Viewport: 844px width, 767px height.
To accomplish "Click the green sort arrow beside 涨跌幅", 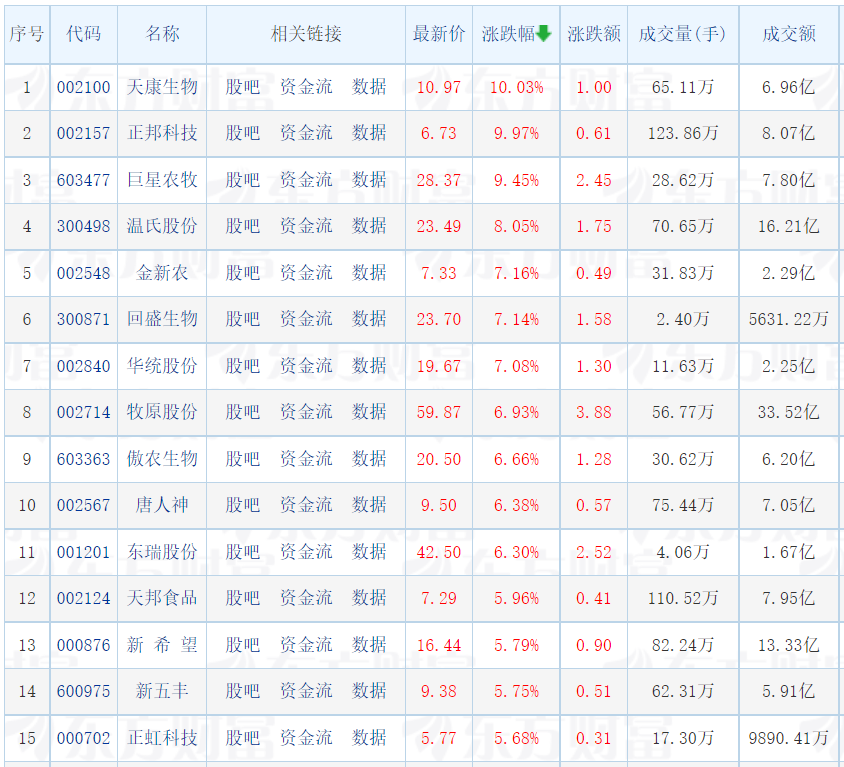I will (544, 33).
